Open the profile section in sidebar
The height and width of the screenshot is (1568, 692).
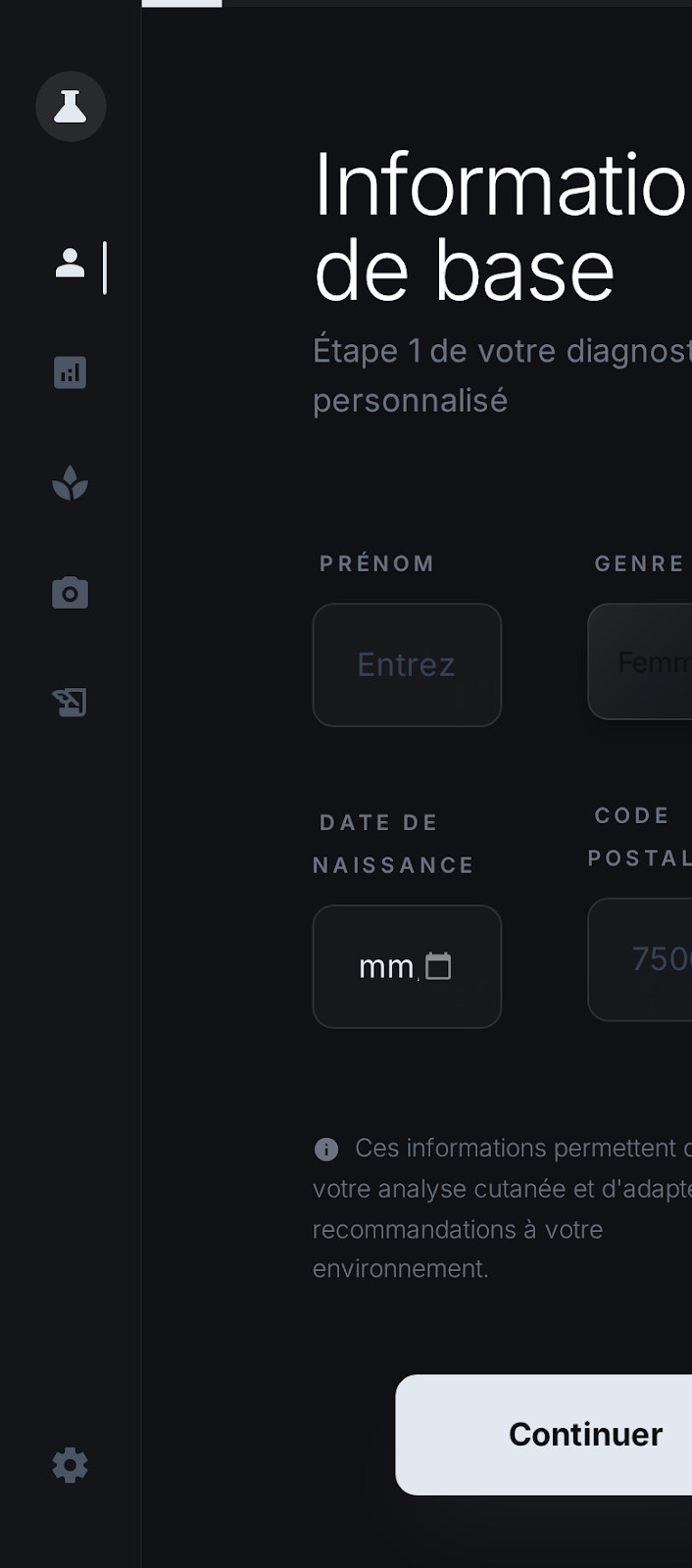coord(71,264)
